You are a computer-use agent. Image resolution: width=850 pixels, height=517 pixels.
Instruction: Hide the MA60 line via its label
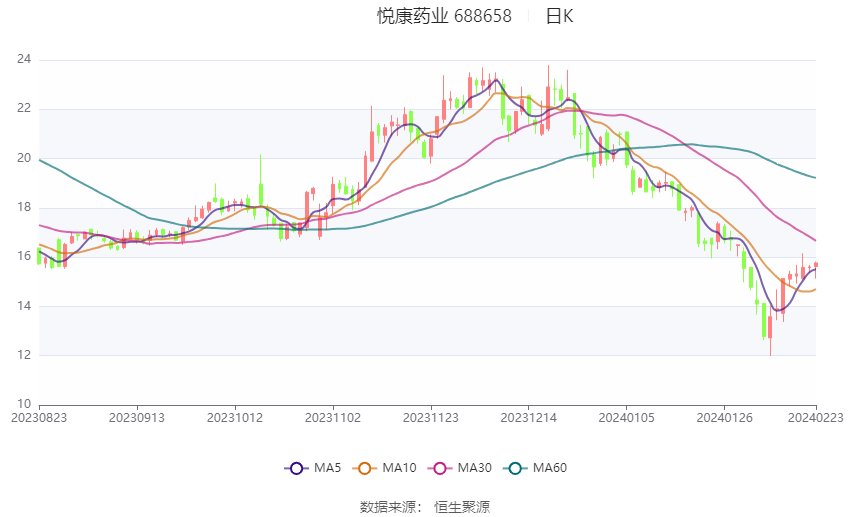[x=550, y=468]
